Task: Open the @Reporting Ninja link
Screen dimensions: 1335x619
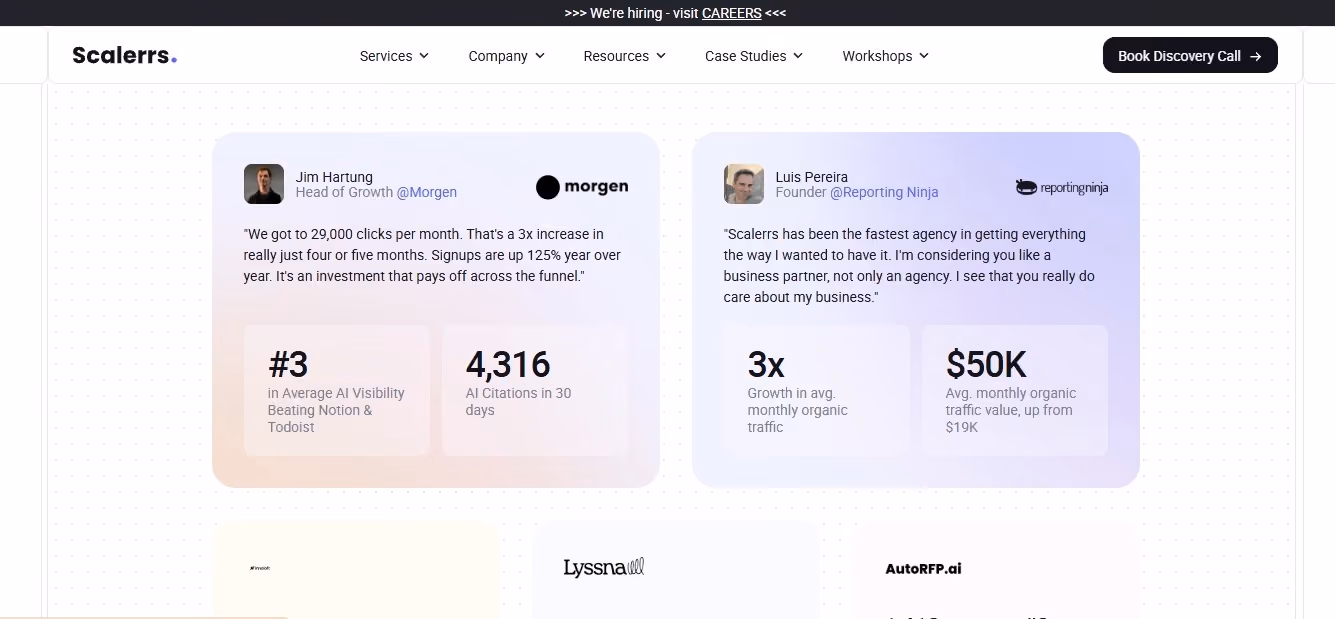Action: (x=884, y=192)
